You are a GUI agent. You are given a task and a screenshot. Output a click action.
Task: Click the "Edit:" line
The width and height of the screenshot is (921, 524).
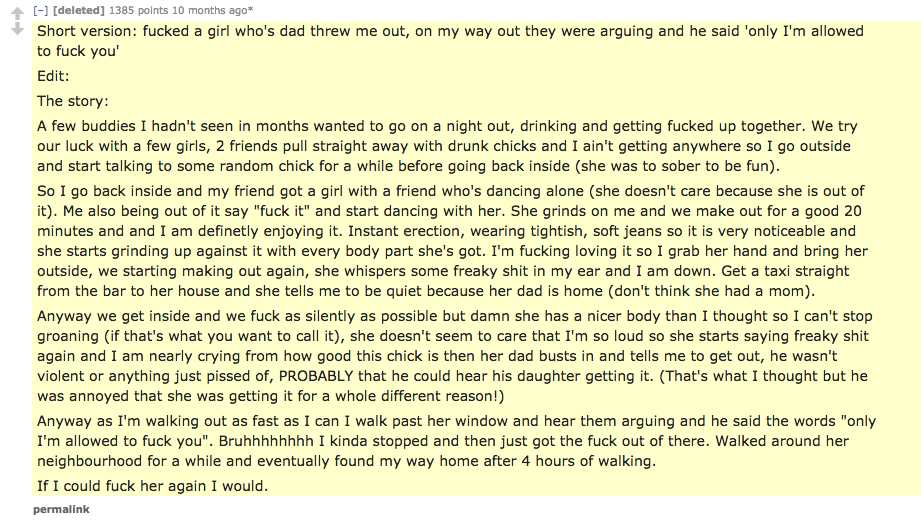(x=53, y=76)
